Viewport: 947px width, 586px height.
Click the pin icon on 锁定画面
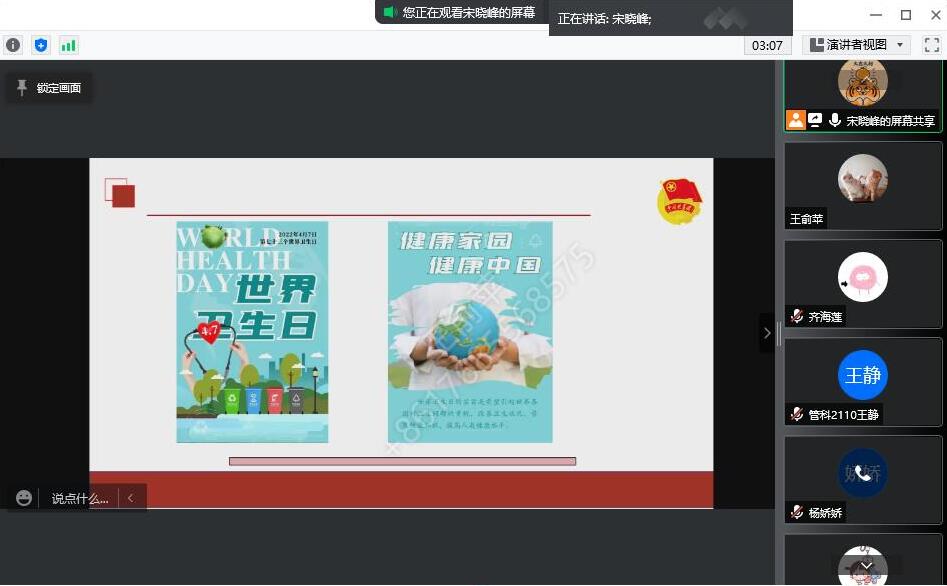22,88
